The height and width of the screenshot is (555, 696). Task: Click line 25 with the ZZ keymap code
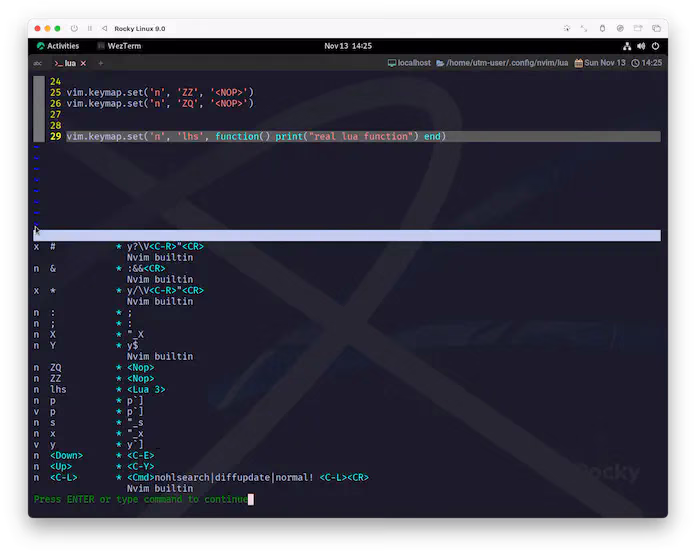(x=160, y=92)
